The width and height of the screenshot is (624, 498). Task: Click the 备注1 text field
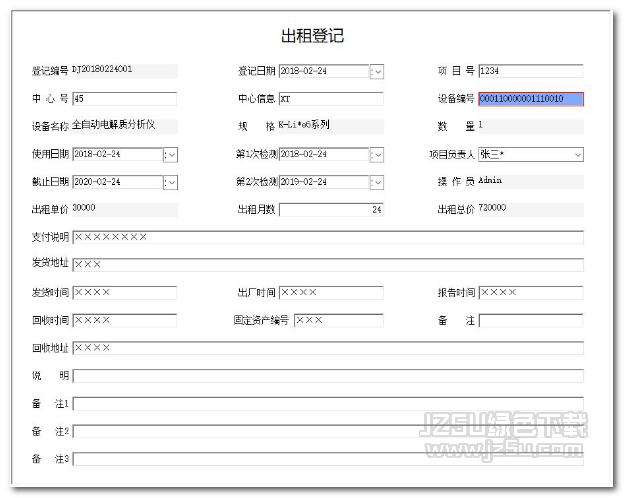click(x=328, y=404)
